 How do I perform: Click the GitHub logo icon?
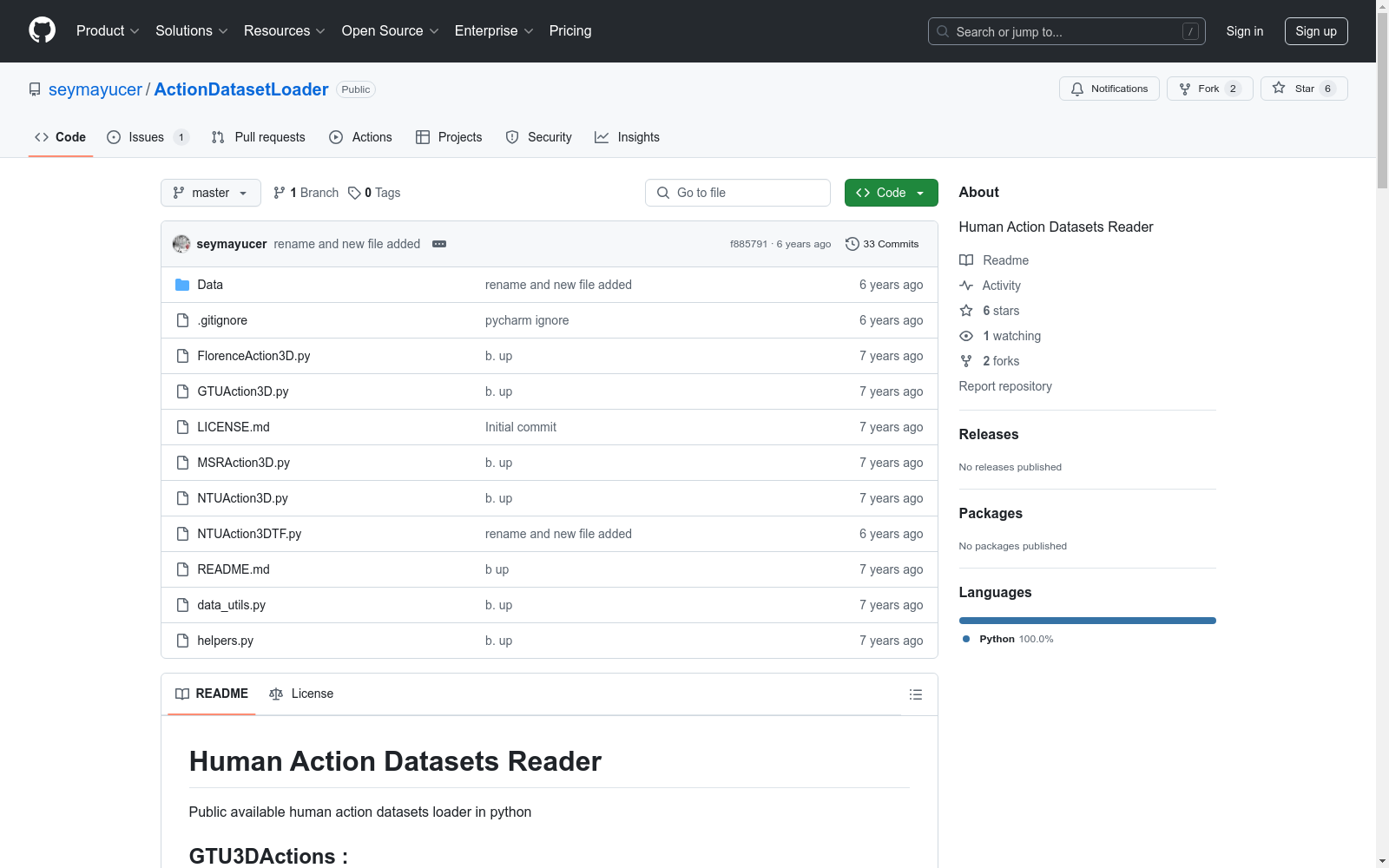(x=42, y=30)
